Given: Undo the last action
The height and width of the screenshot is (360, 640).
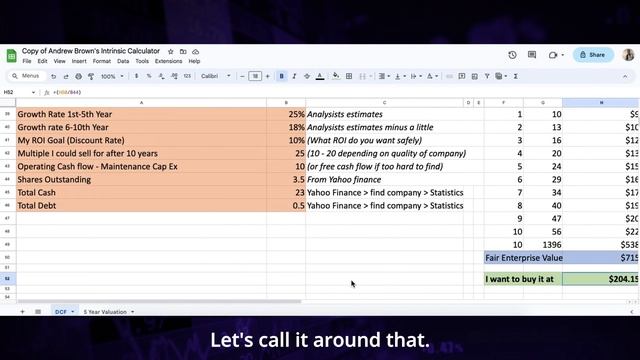Looking at the screenshot, I should coord(53,76).
